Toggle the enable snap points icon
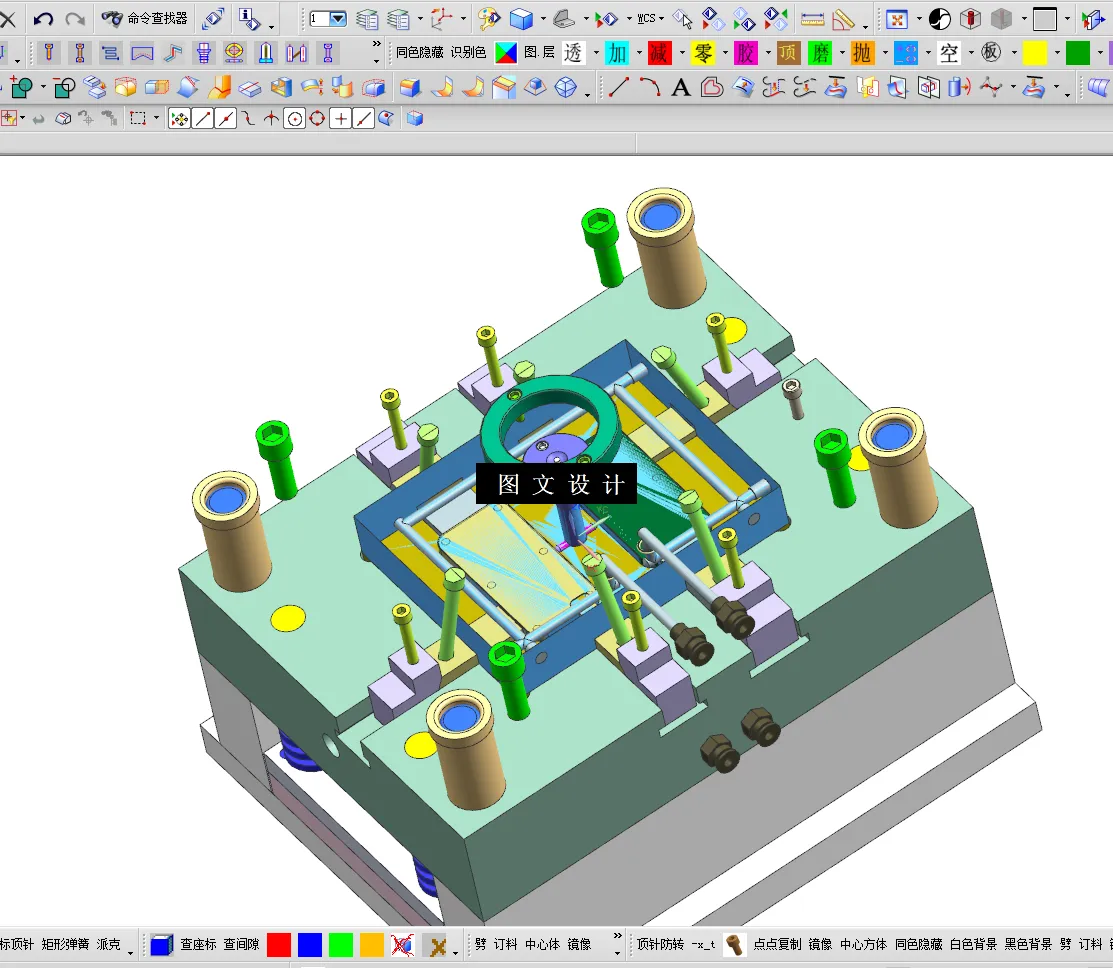This screenshot has width=1113, height=968. pyautogui.click(x=180, y=119)
